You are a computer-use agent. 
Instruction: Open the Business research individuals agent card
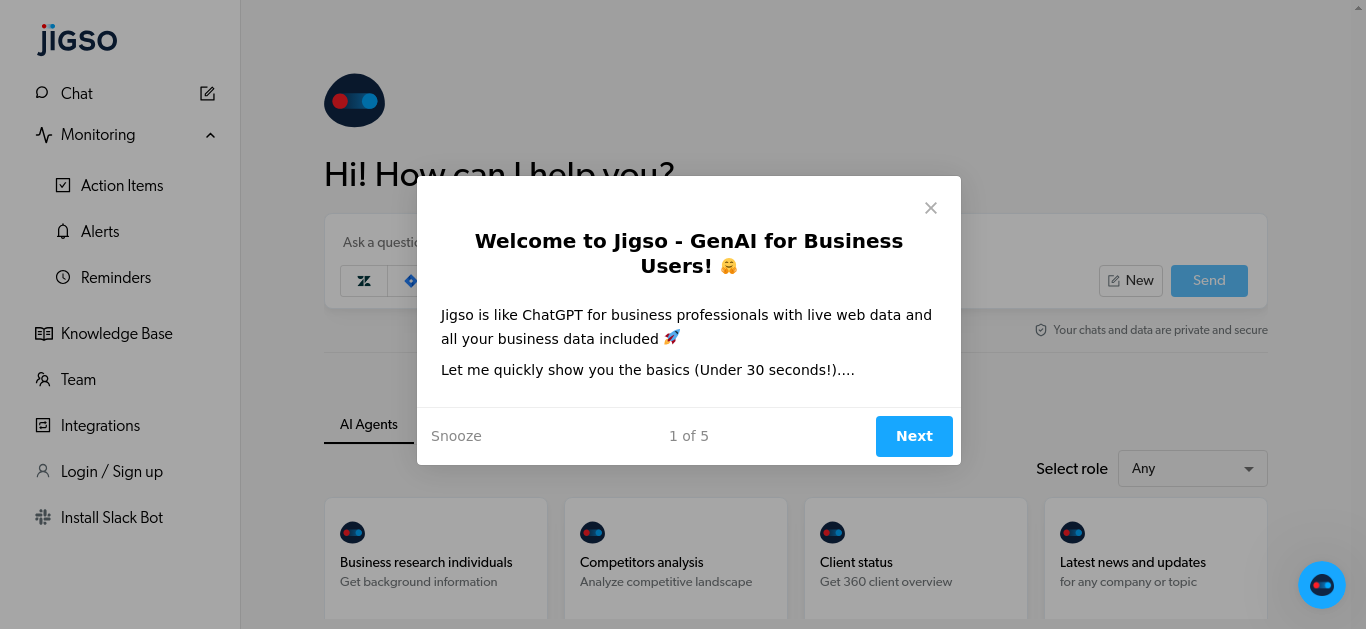(x=436, y=558)
